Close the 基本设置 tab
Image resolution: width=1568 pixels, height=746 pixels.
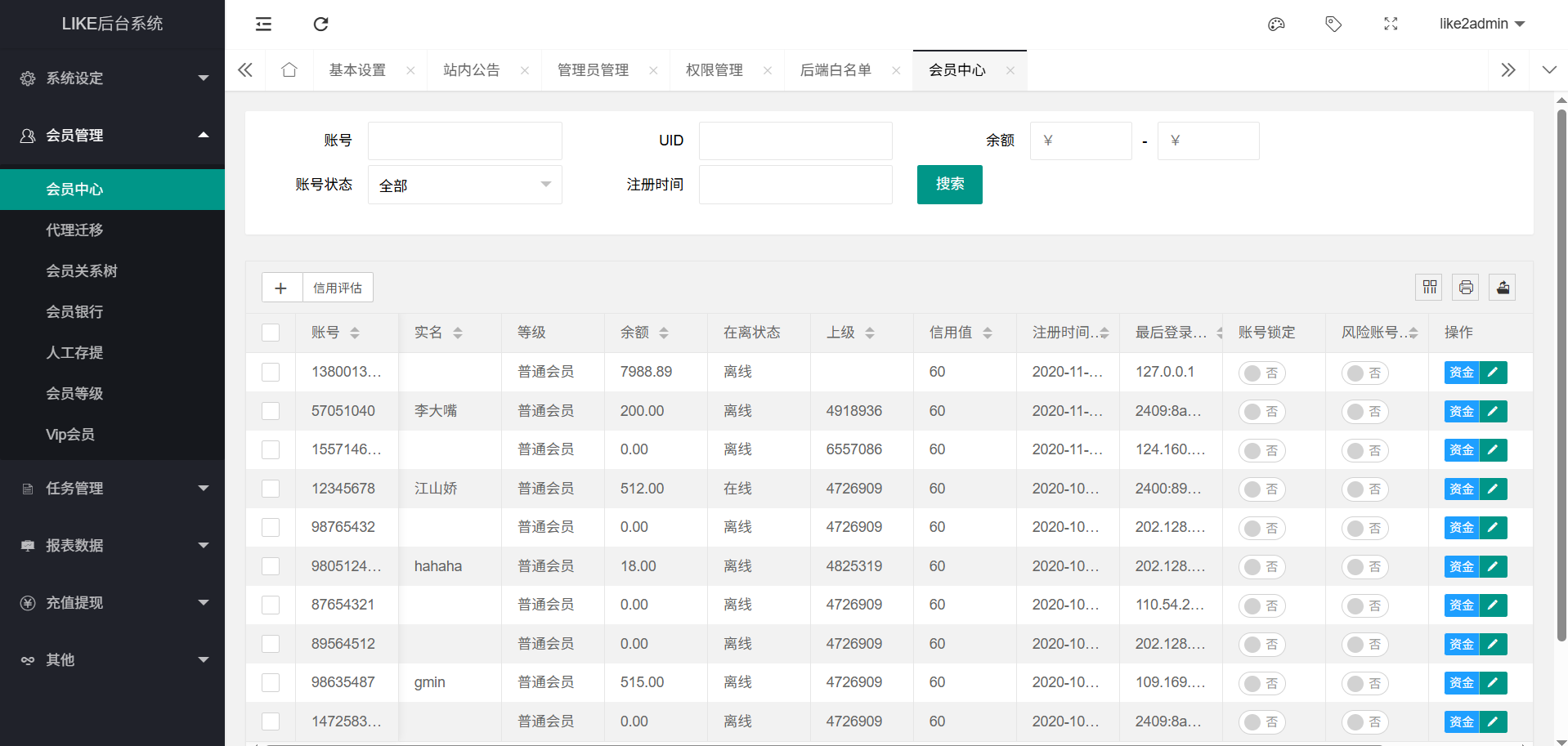tap(410, 70)
